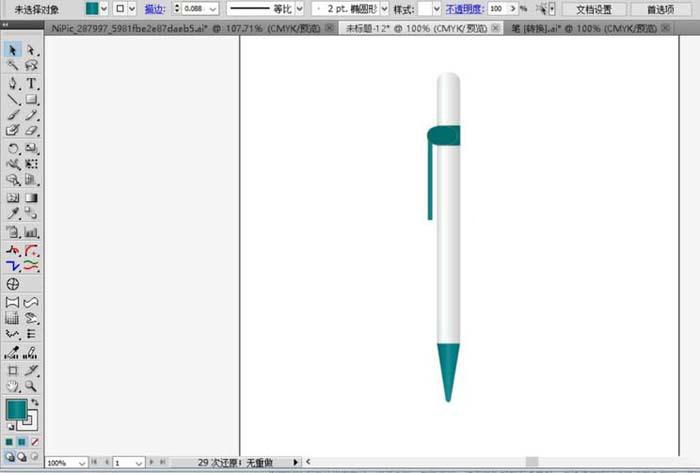Expand opacity slider arrow
Screen dimensions: 700x473
click(x=513, y=8)
